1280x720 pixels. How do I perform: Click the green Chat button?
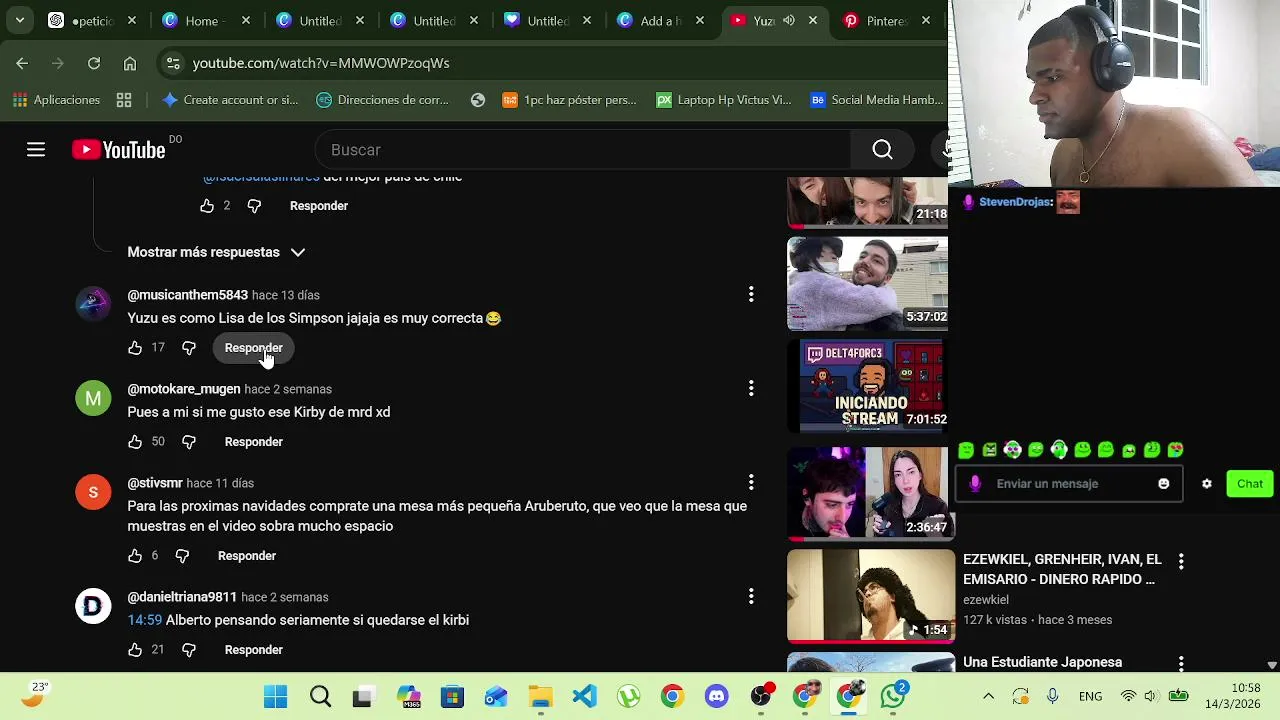click(1250, 484)
